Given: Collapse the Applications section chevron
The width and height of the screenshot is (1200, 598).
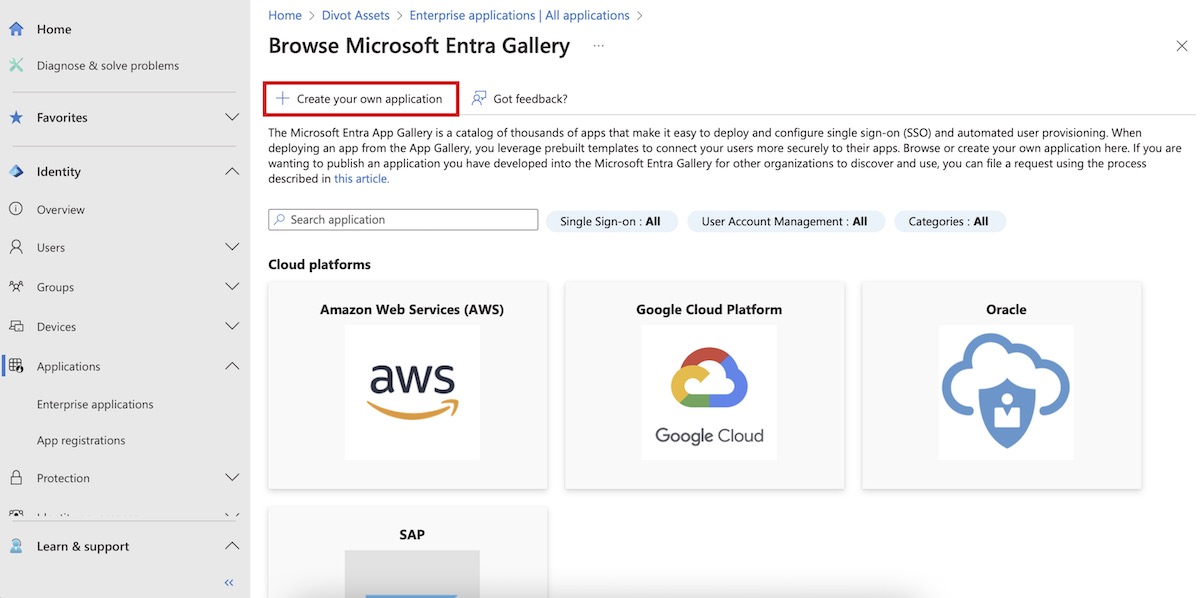Looking at the screenshot, I should coord(232,366).
